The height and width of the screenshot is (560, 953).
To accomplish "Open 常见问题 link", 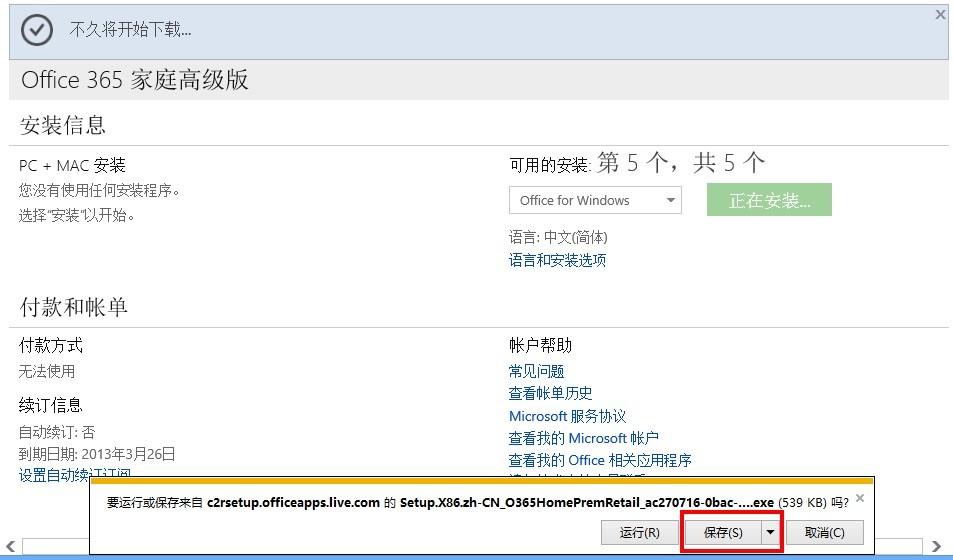I will click(x=537, y=371).
